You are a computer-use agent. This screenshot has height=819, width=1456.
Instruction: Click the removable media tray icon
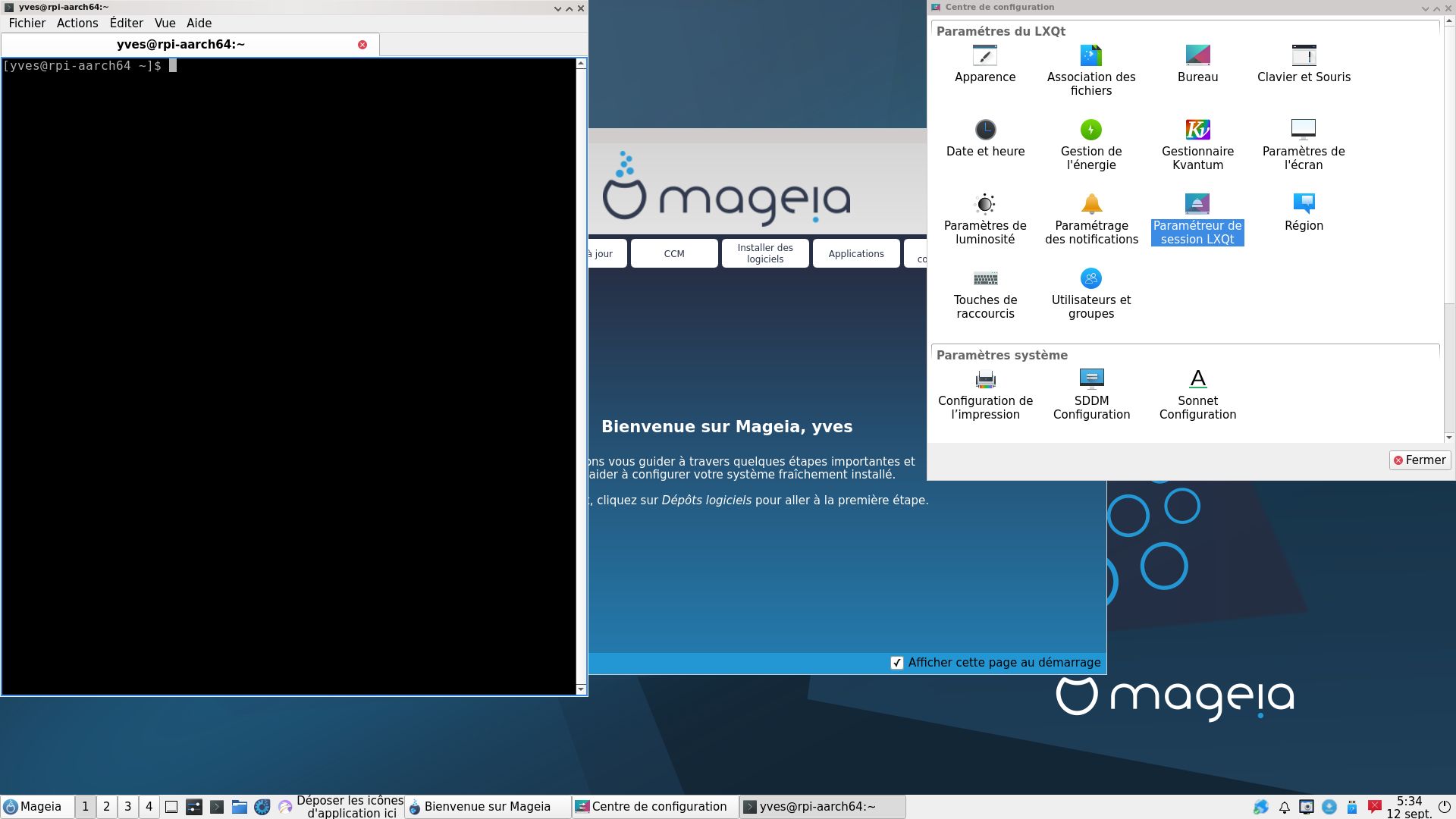pos(1352,807)
